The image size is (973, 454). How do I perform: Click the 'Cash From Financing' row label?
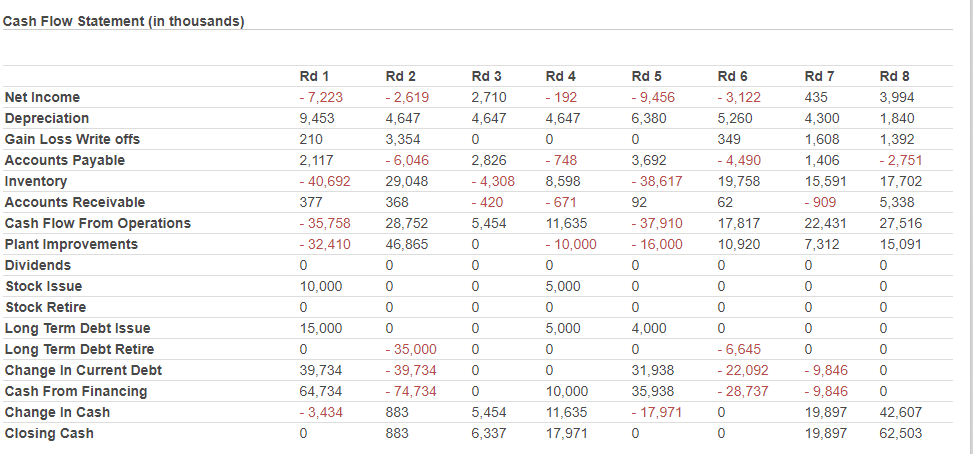click(76, 391)
